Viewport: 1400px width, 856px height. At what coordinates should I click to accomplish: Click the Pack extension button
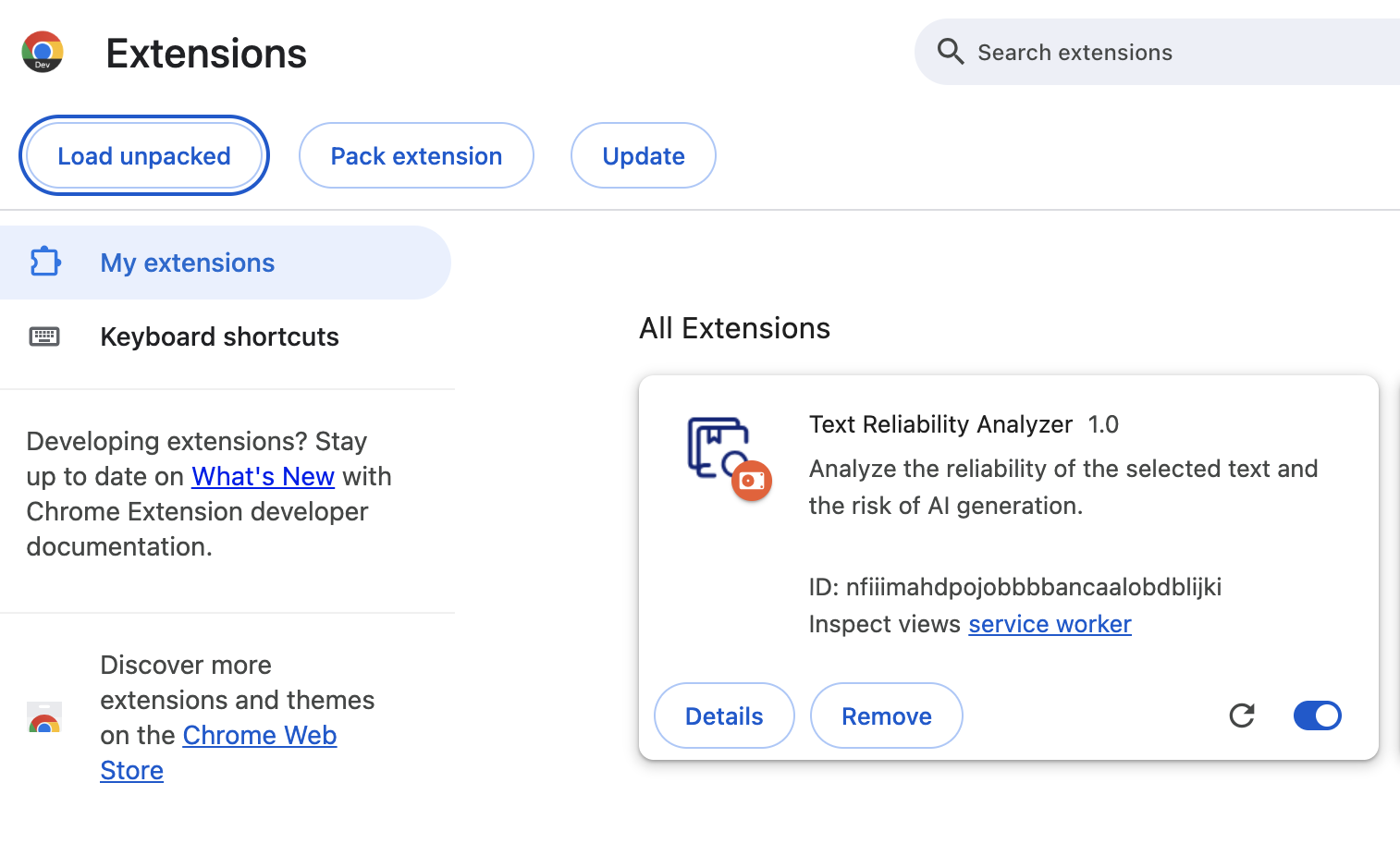416,155
